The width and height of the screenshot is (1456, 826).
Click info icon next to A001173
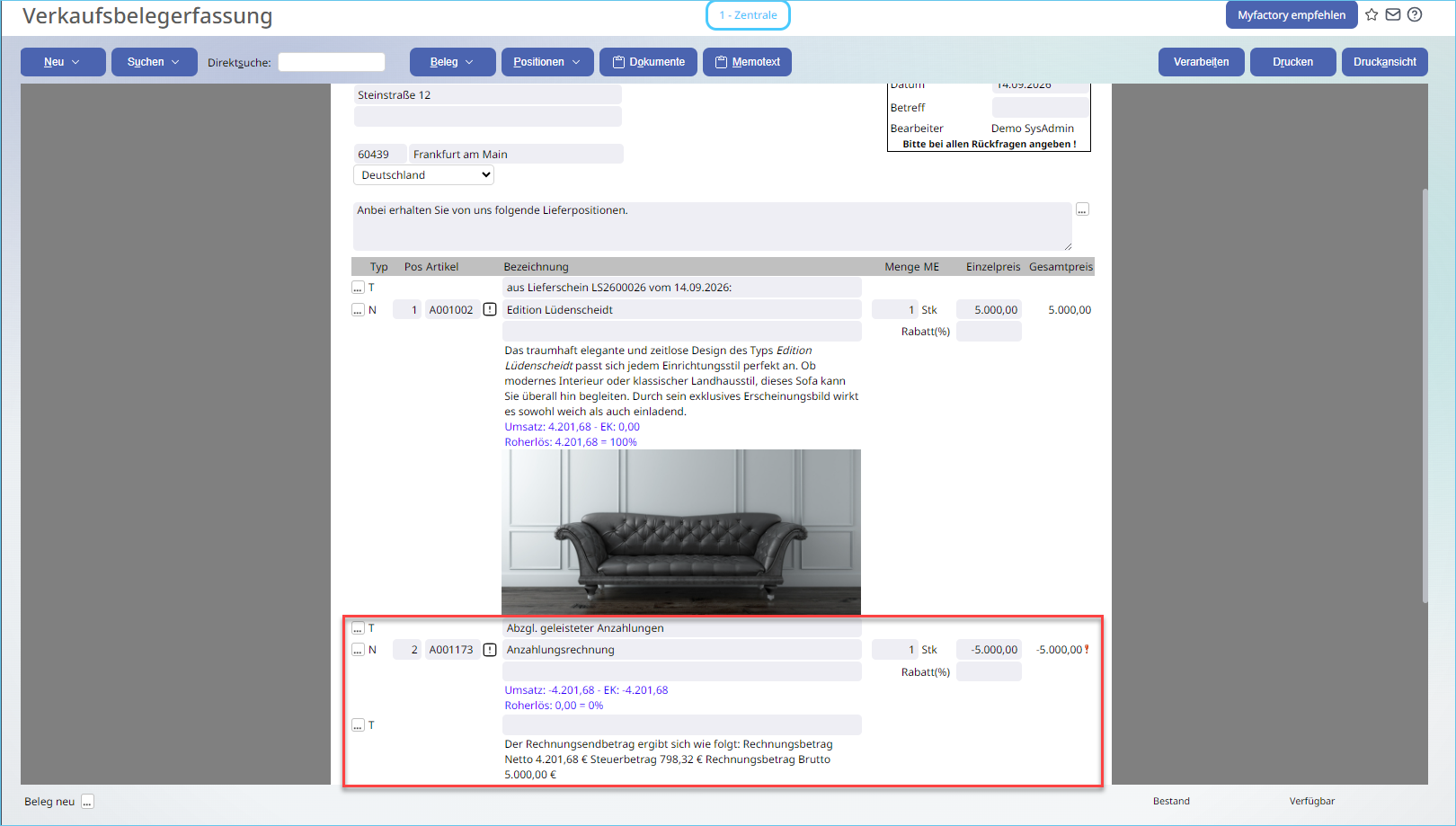(x=490, y=649)
